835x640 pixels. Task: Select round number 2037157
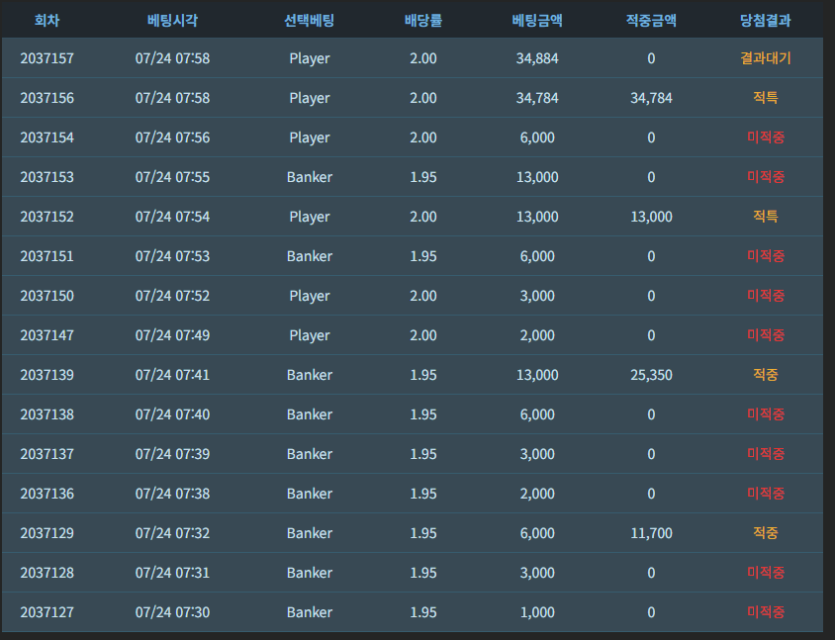pos(47,58)
